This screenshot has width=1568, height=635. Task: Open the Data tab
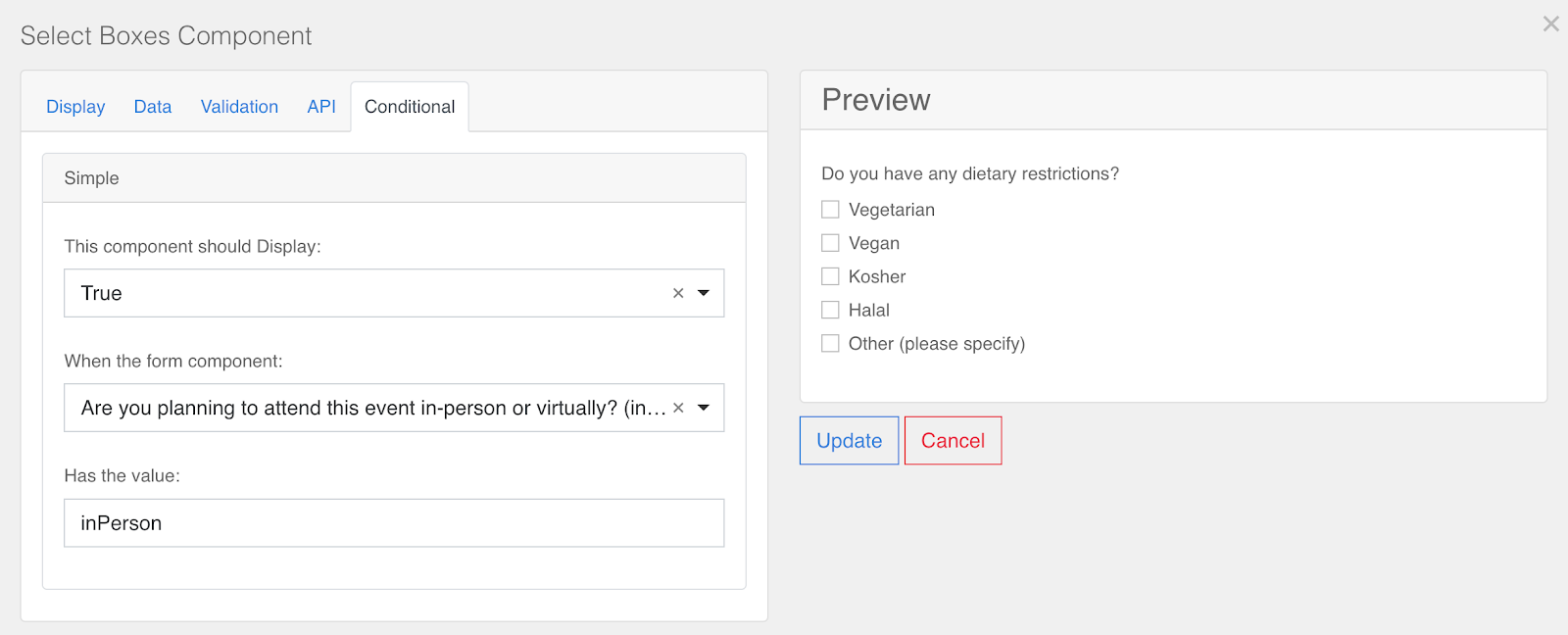[x=153, y=107]
